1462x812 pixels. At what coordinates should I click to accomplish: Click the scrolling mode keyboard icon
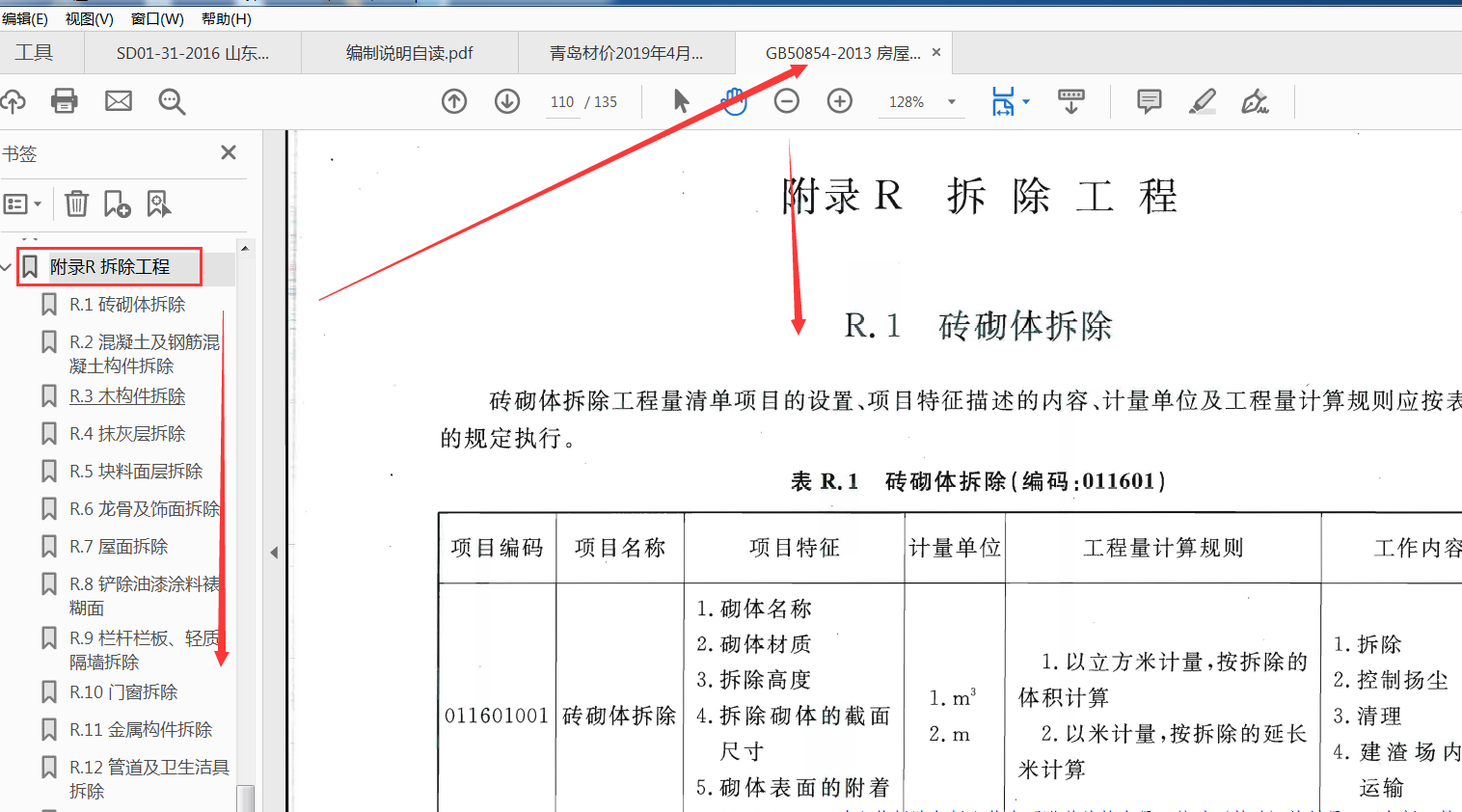point(1071,101)
